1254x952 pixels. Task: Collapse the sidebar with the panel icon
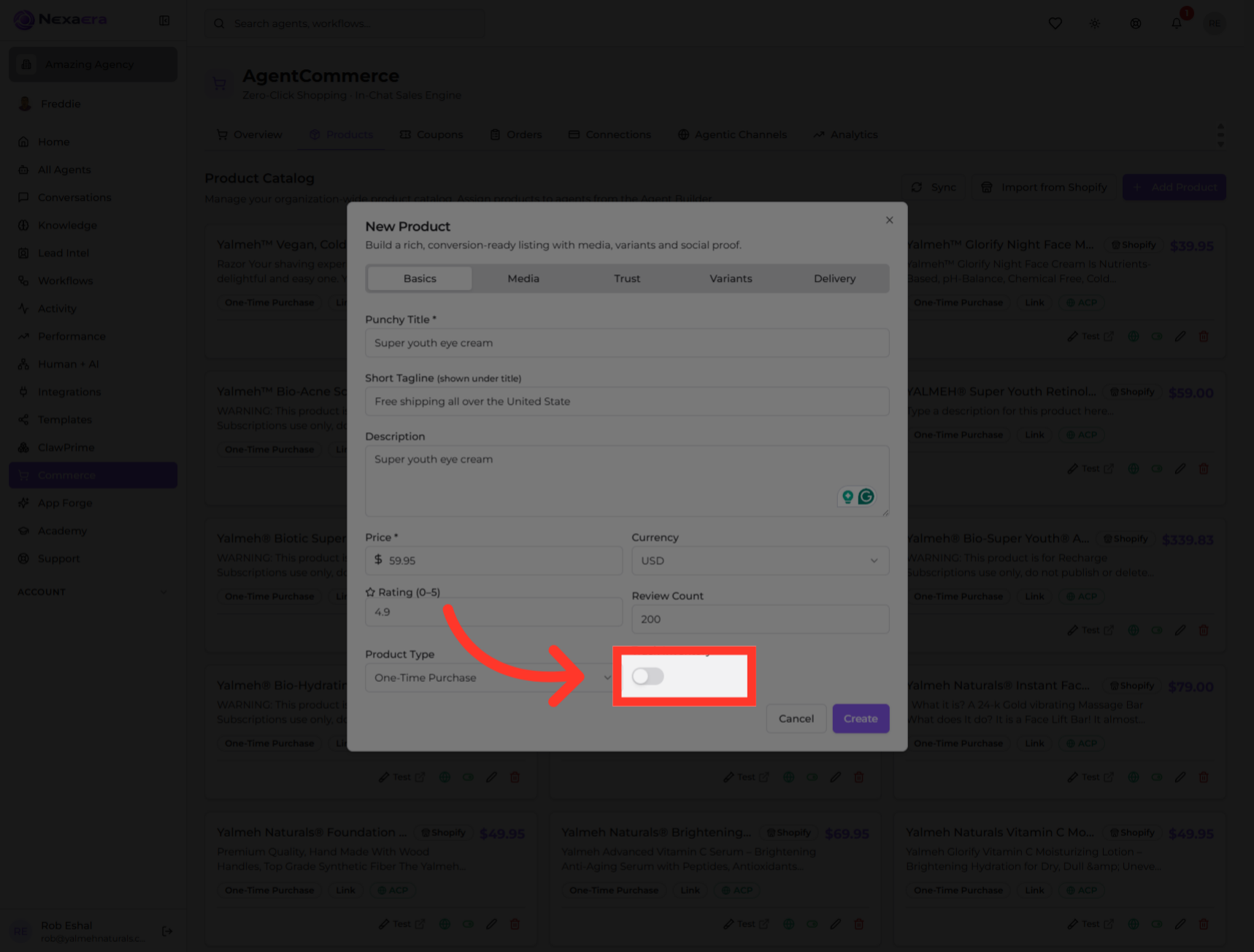(164, 20)
